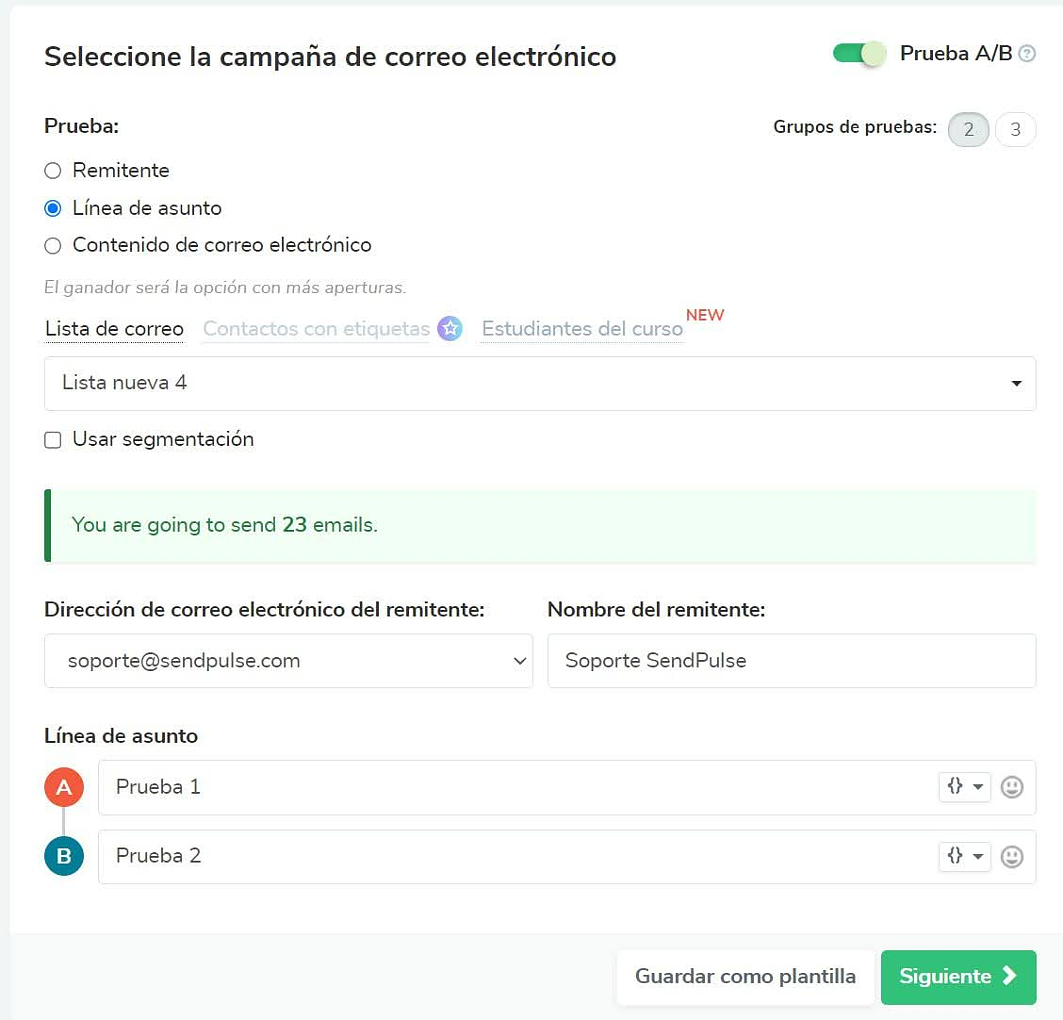The image size is (1063, 1020).
Task: Open the emoji picker for subject line A
Action: click(x=1012, y=787)
